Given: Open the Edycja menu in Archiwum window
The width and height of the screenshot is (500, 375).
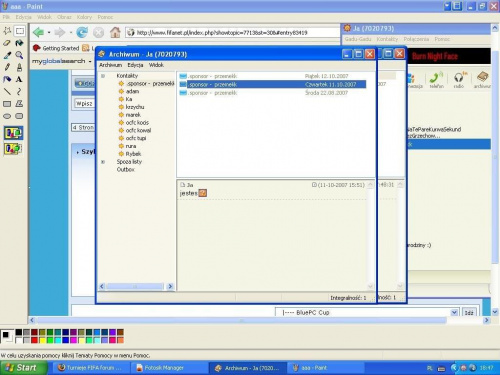Looking at the screenshot, I should point(135,65).
